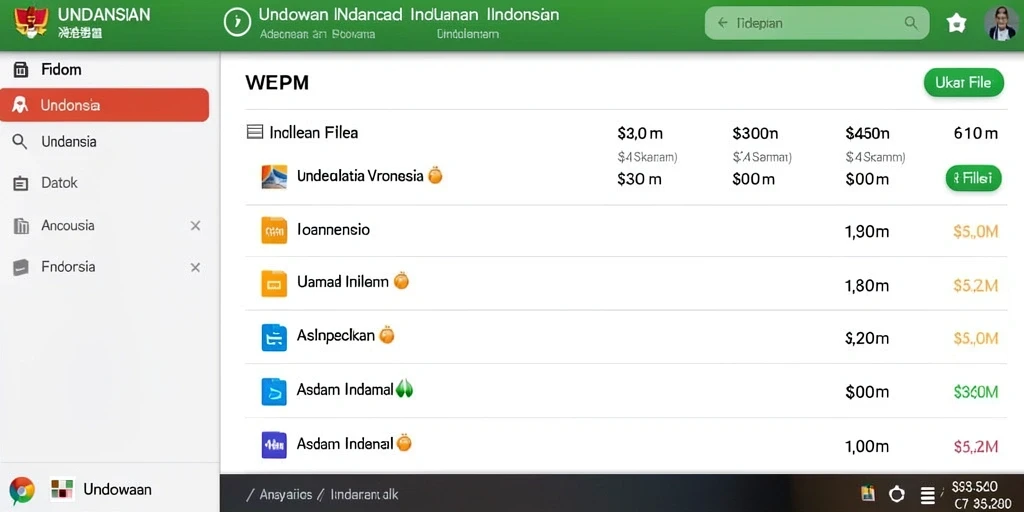
Task: Select the highlighted Undonsia sidebar item
Action: pos(104,105)
